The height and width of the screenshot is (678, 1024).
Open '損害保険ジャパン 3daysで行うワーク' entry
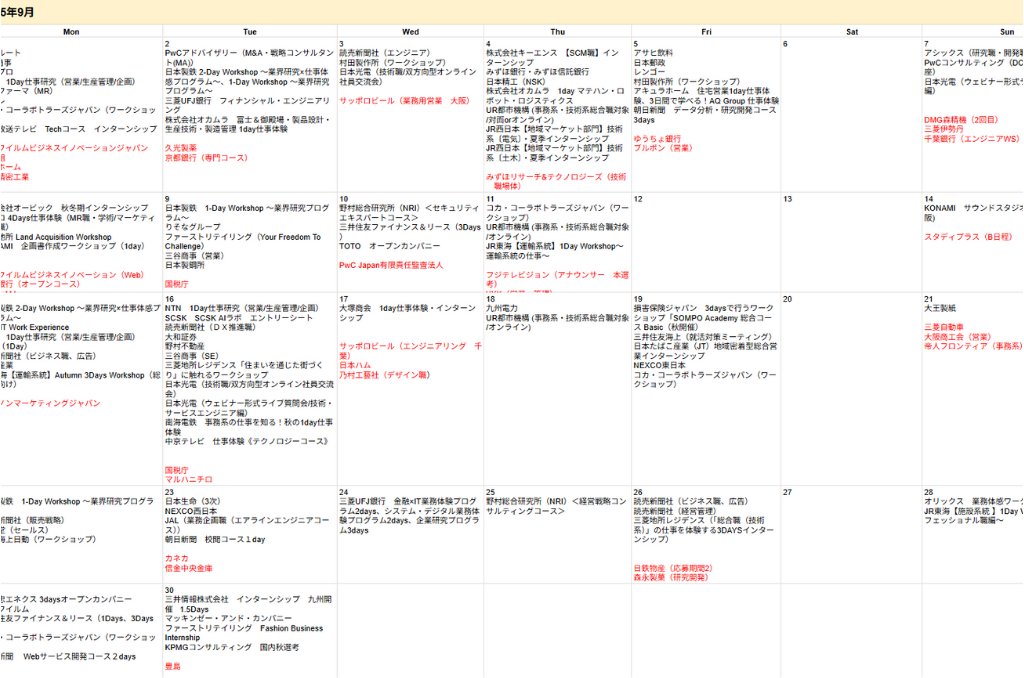[x=703, y=318]
